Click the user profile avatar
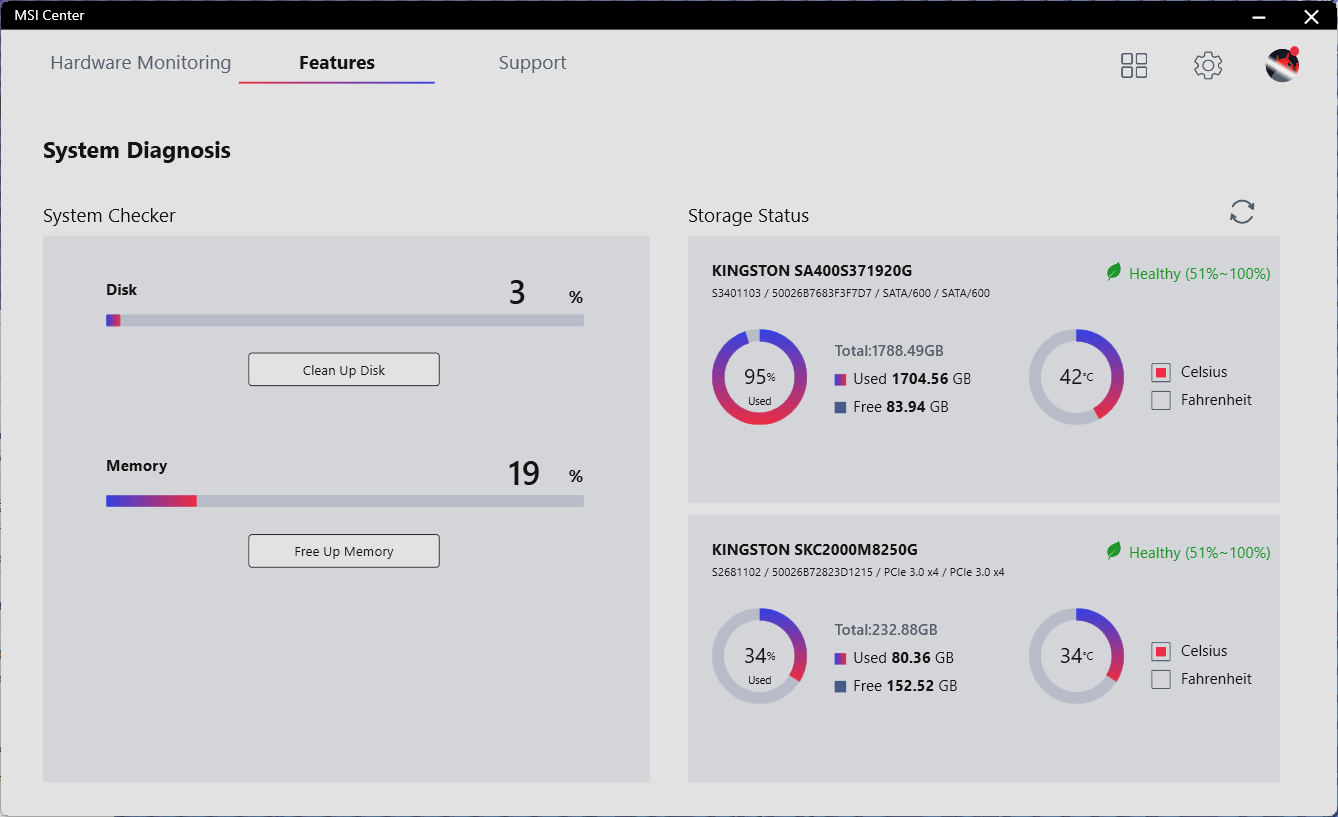This screenshot has width=1338, height=817. pos(1282,66)
